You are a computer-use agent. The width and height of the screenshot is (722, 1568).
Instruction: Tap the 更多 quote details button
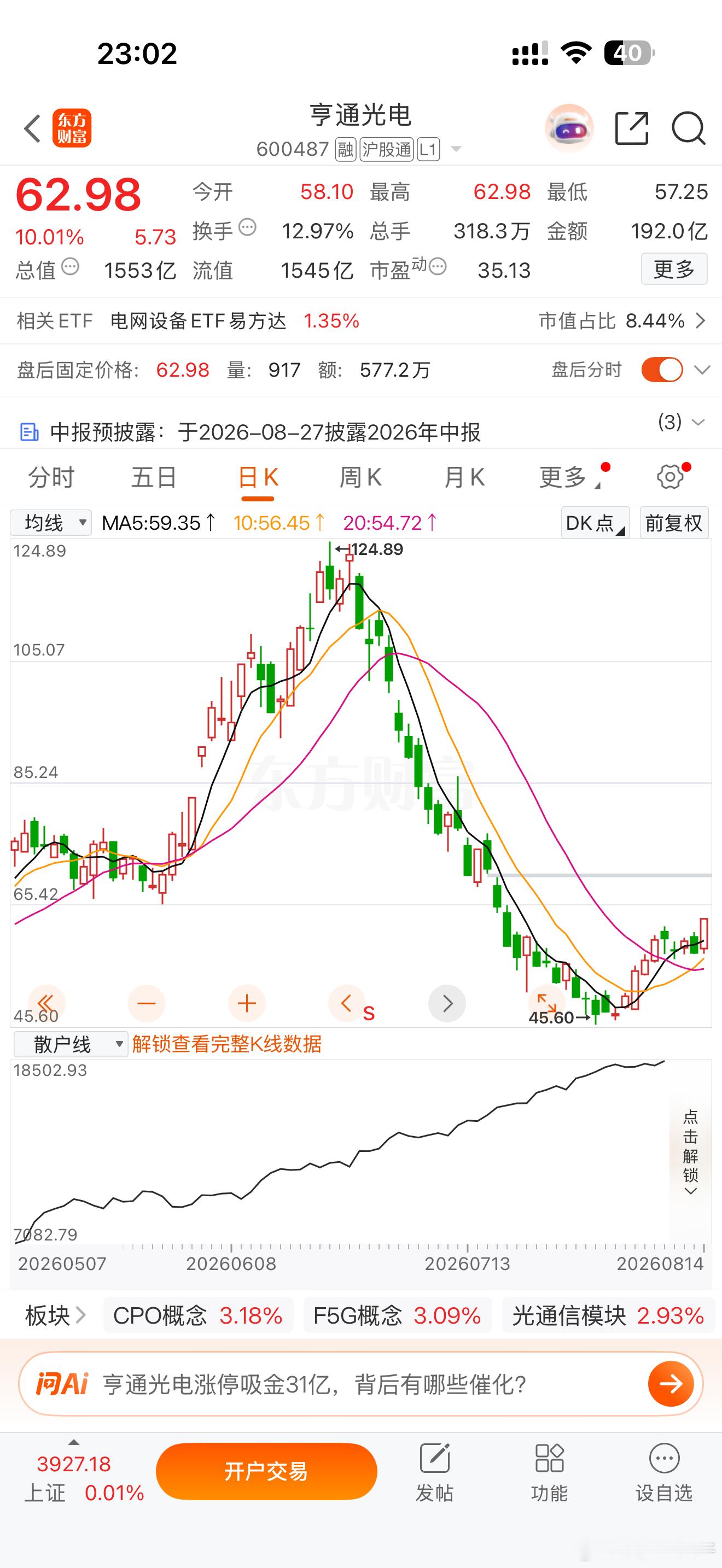(674, 268)
